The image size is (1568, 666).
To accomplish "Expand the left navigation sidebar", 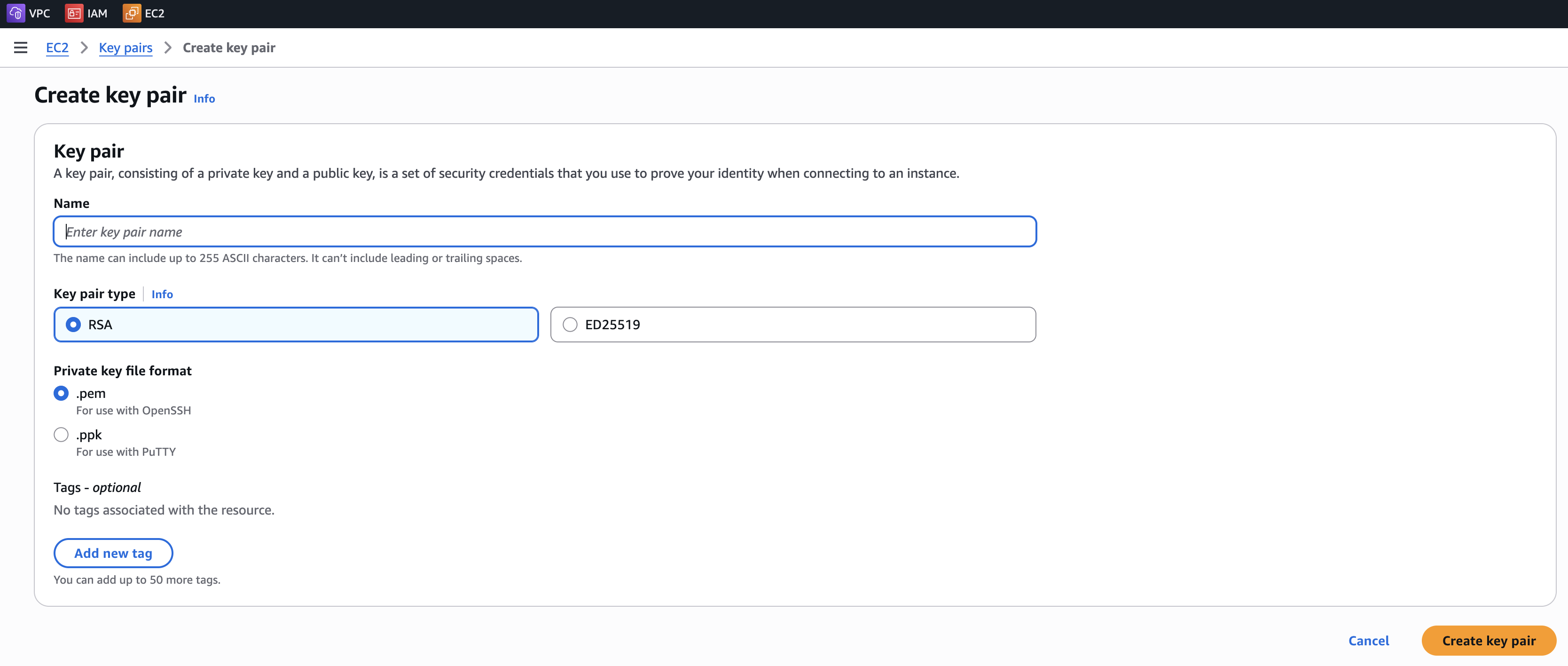I will pos(21,48).
